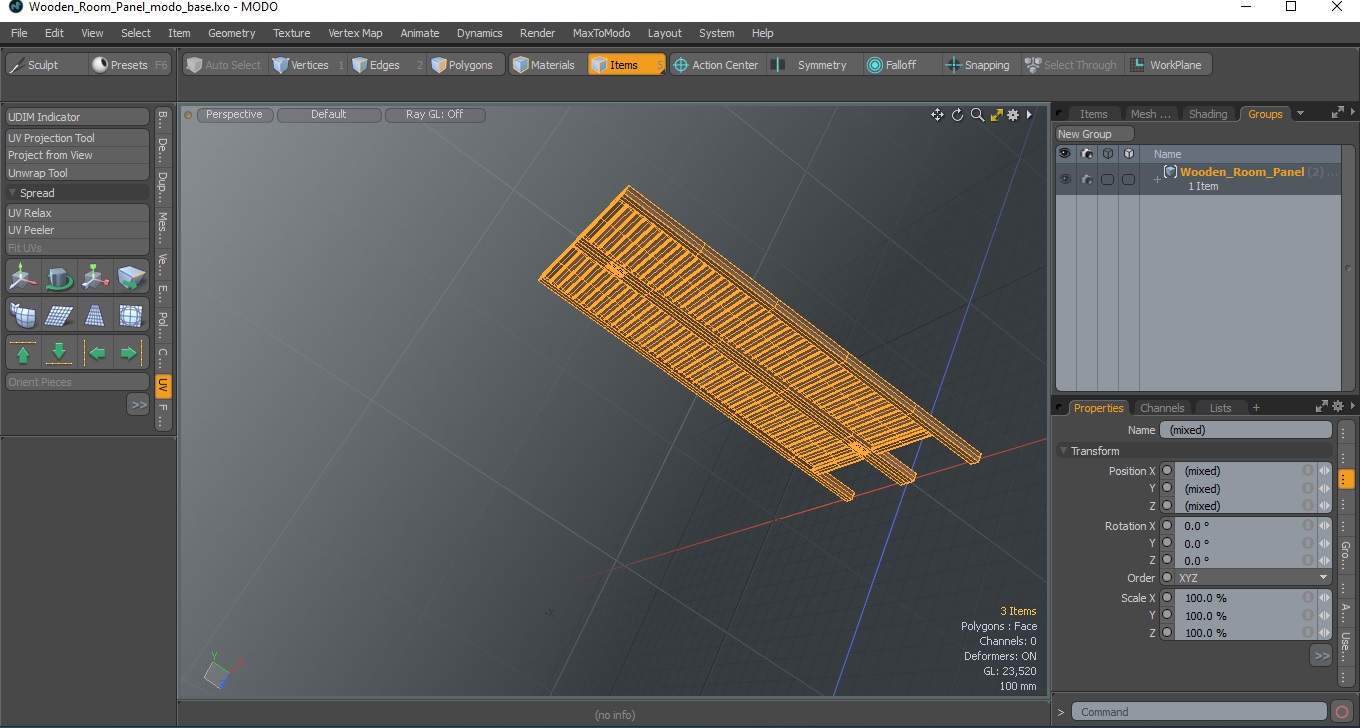Click the UDIM Indicator button
This screenshot has width=1360, height=728.
coord(77,117)
